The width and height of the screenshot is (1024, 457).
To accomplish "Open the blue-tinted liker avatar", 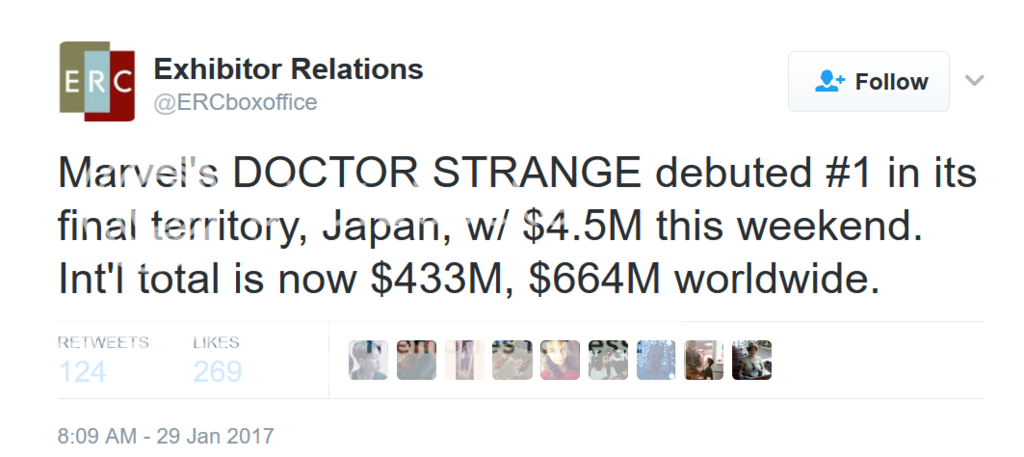I will pos(656,360).
